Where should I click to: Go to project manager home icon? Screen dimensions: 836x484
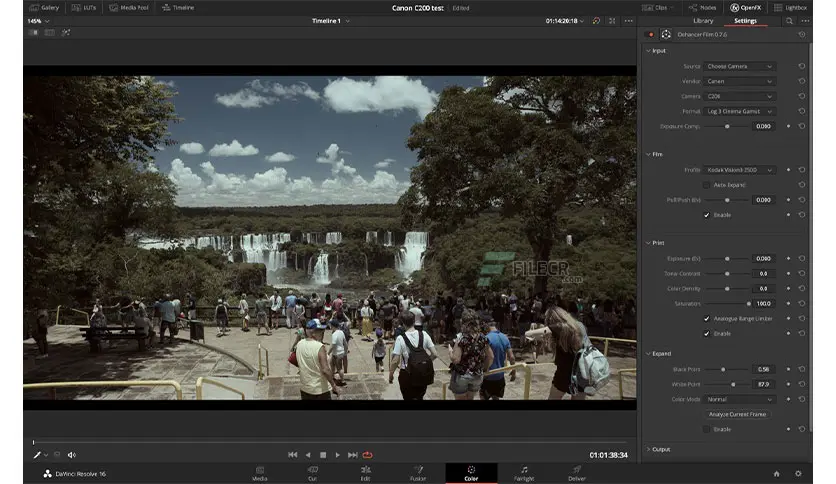click(776, 473)
